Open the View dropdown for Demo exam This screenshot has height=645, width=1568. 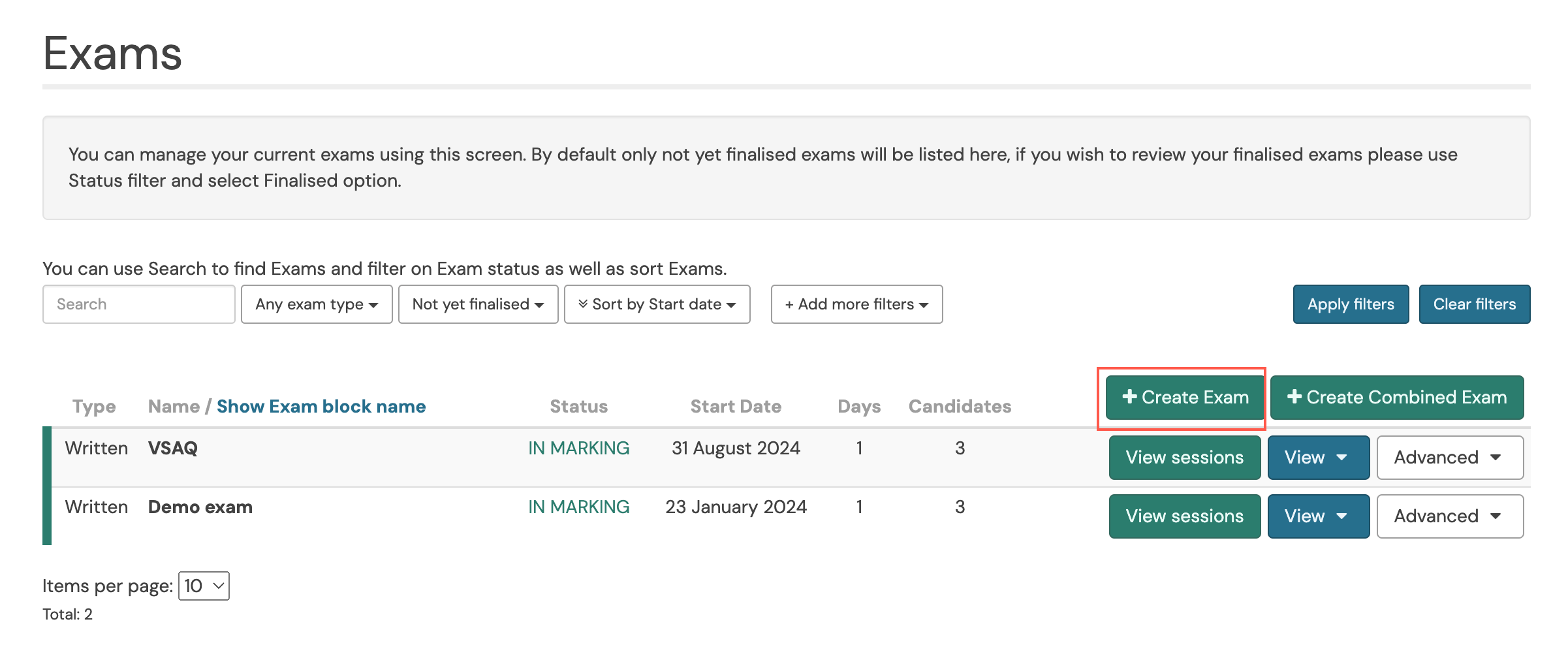[x=1318, y=516]
